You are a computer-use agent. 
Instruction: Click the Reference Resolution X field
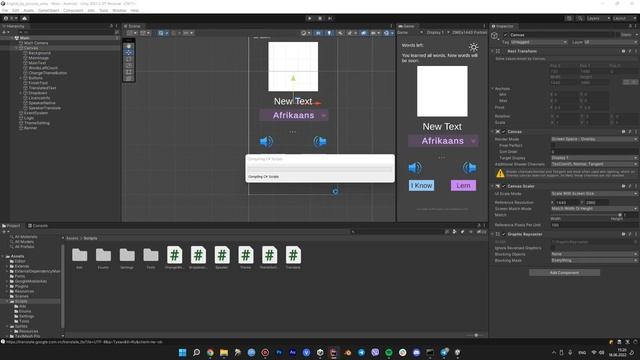point(567,202)
